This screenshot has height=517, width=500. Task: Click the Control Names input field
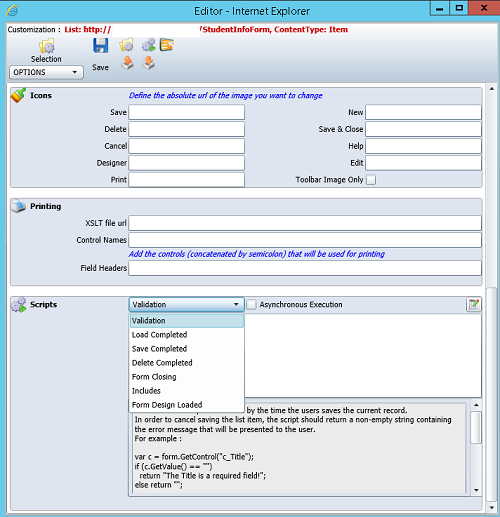(305, 240)
